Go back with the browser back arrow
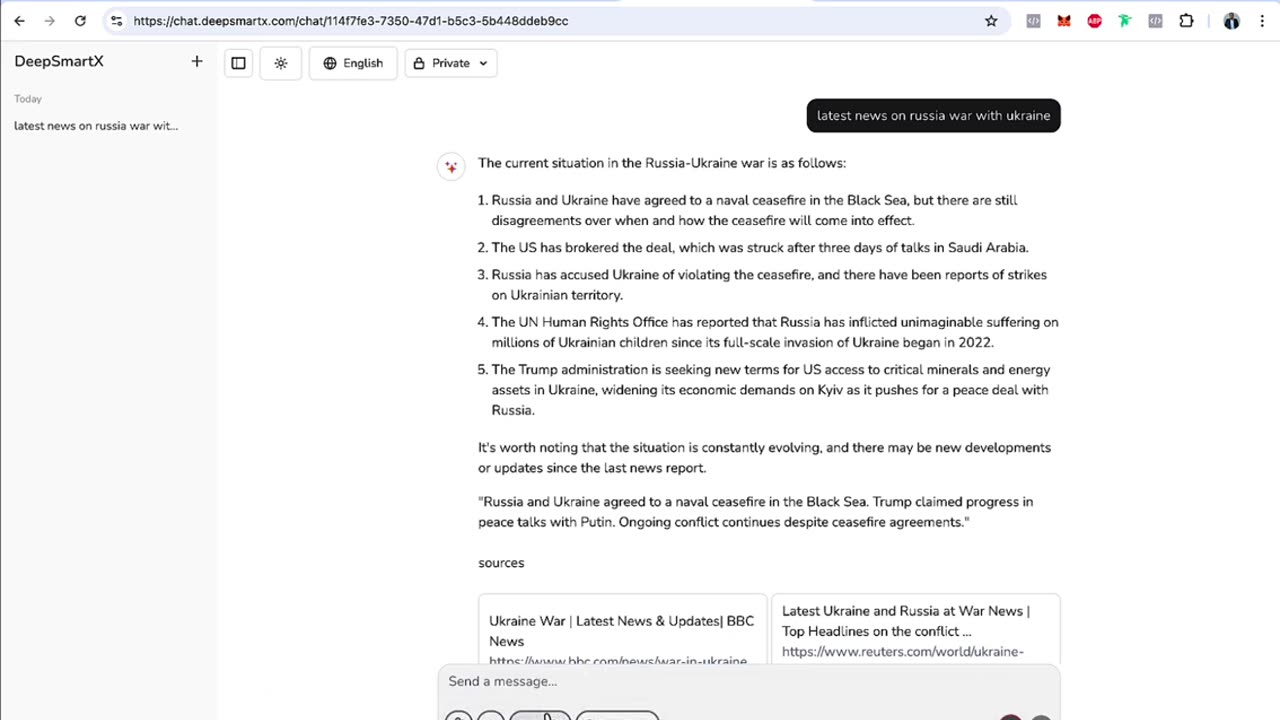Image resolution: width=1280 pixels, height=720 pixels. point(19,20)
